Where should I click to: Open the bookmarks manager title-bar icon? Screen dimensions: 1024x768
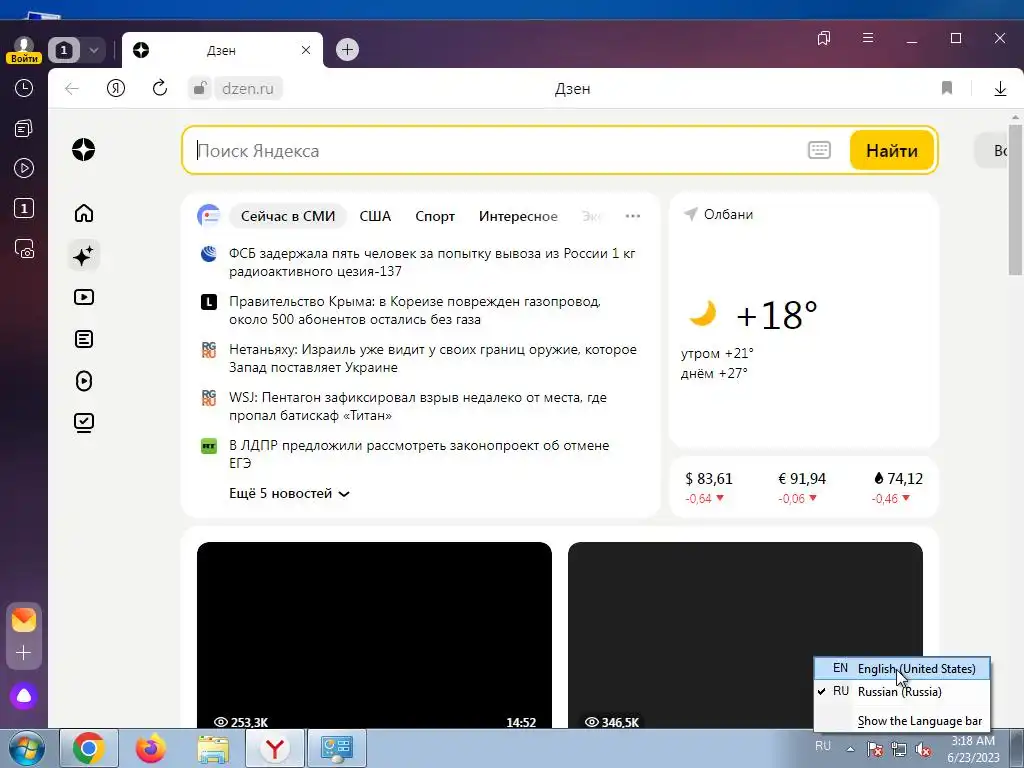pyautogui.click(x=824, y=39)
